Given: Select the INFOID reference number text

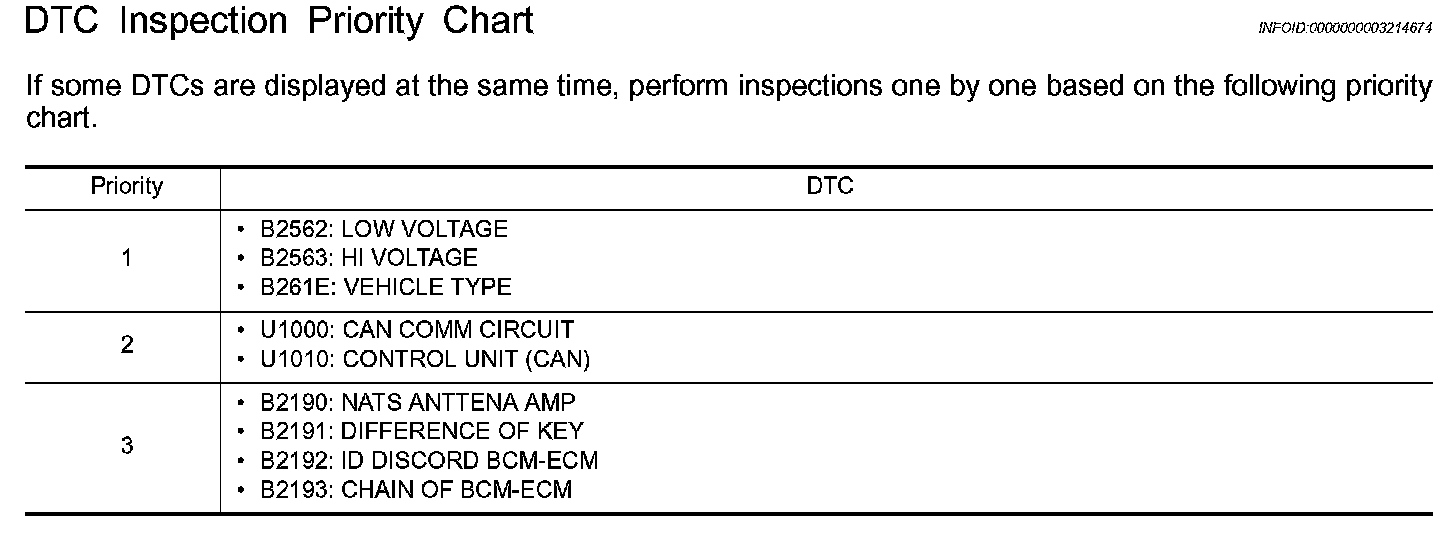Looking at the screenshot, I should (1345, 29).
